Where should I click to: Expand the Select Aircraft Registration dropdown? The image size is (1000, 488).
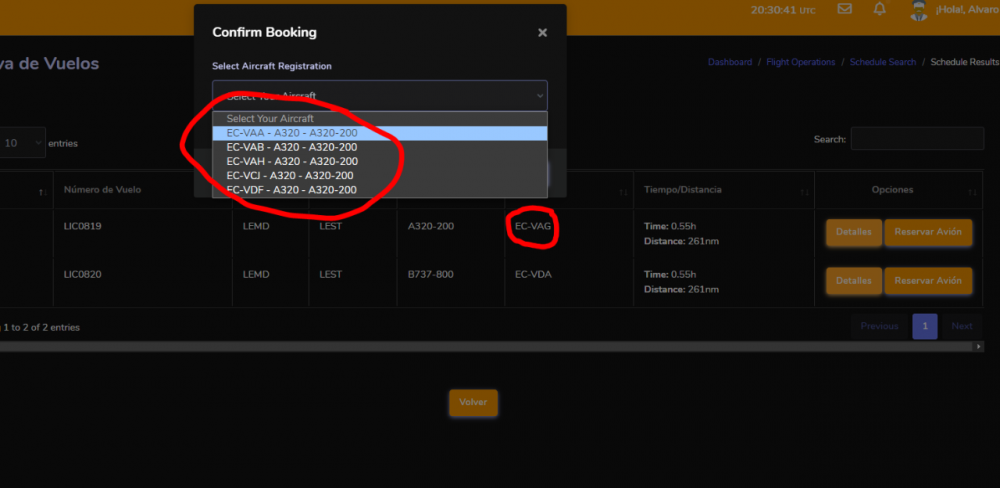pyautogui.click(x=379, y=96)
